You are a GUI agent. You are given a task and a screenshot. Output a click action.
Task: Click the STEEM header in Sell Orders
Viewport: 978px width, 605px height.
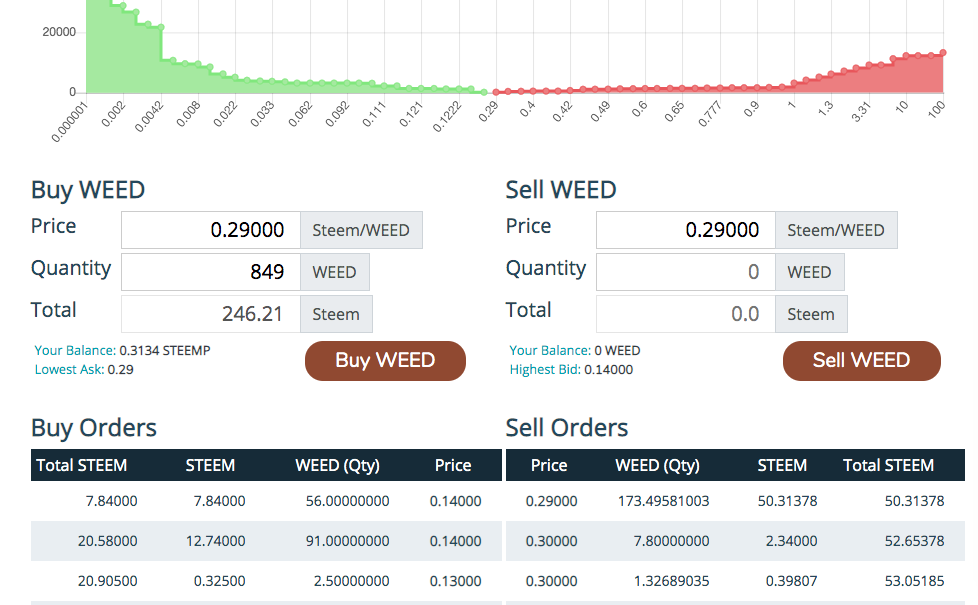coord(782,465)
